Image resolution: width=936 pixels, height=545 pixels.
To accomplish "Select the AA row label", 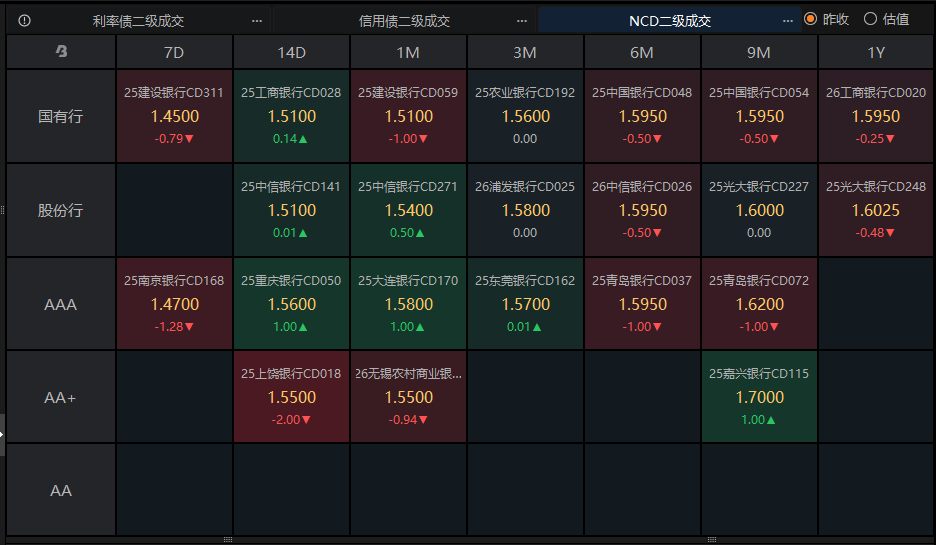I will pos(61,490).
